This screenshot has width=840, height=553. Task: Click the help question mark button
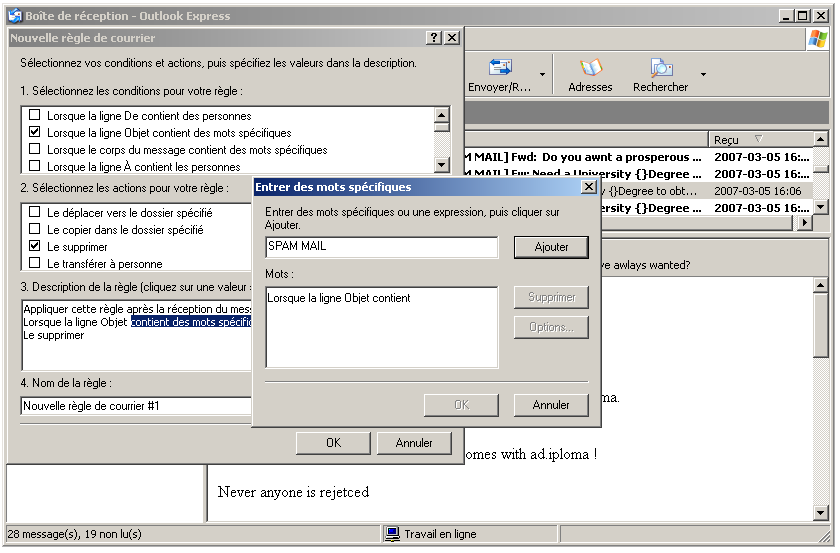point(434,38)
